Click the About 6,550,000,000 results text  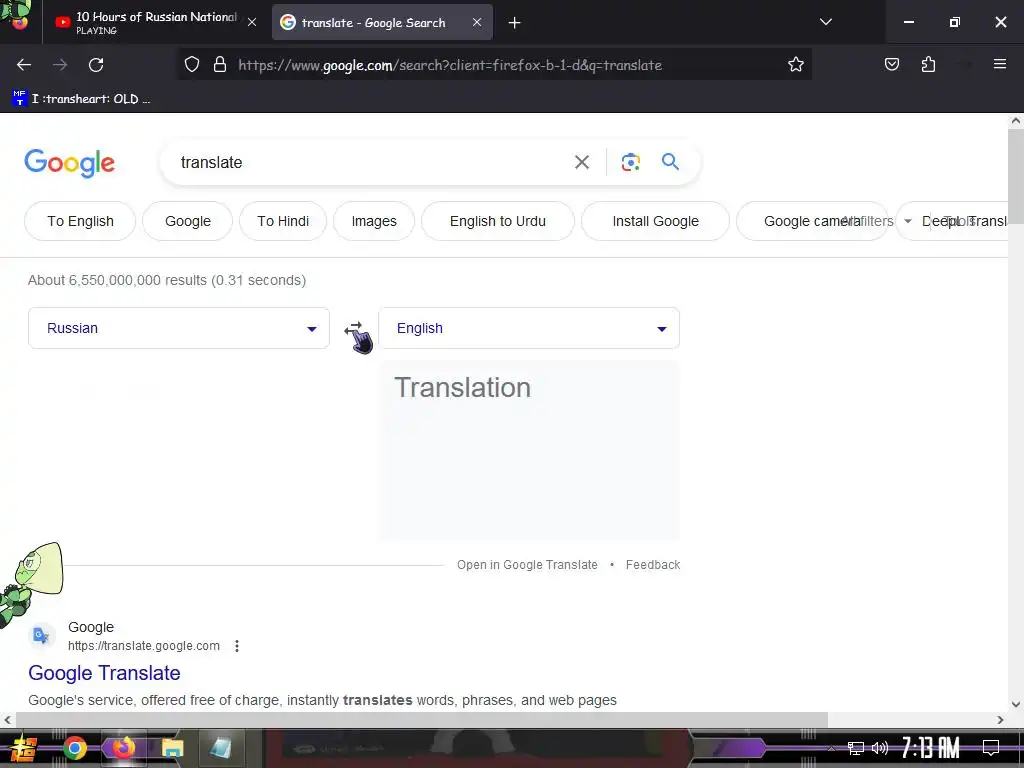point(167,280)
